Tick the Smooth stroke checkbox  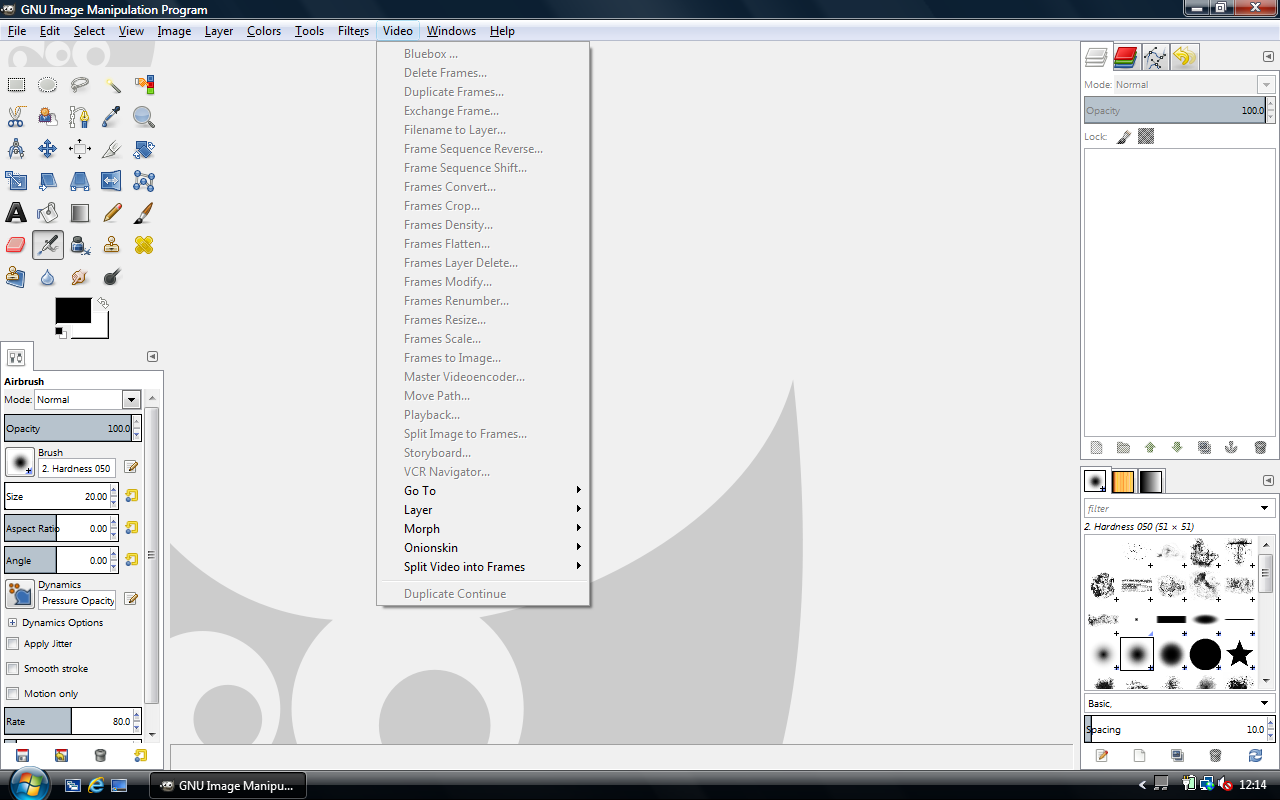(x=13, y=669)
